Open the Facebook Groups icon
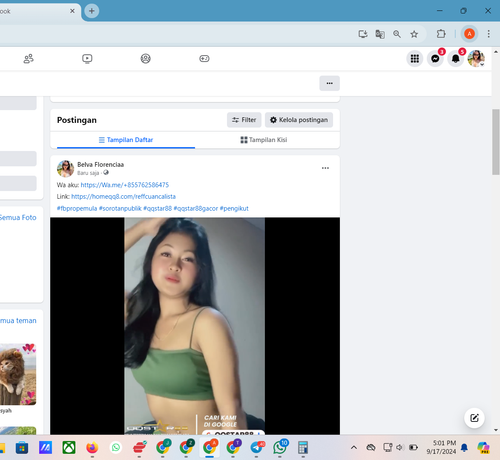Image resolution: width=500 pixels, height=460 pixels. [x=145, y=59]
